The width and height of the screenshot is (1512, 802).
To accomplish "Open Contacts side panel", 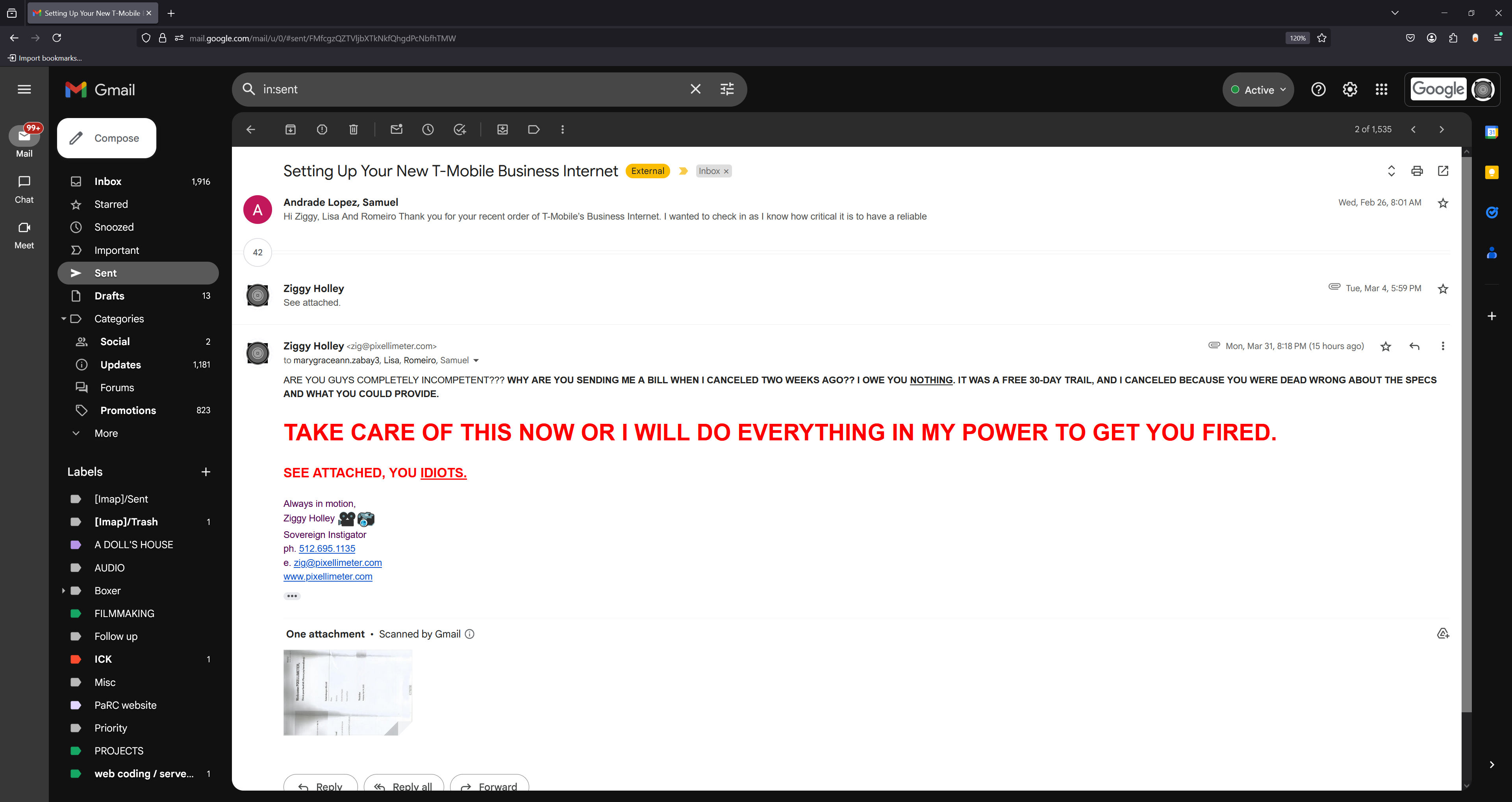I will tap(1492, 253).
